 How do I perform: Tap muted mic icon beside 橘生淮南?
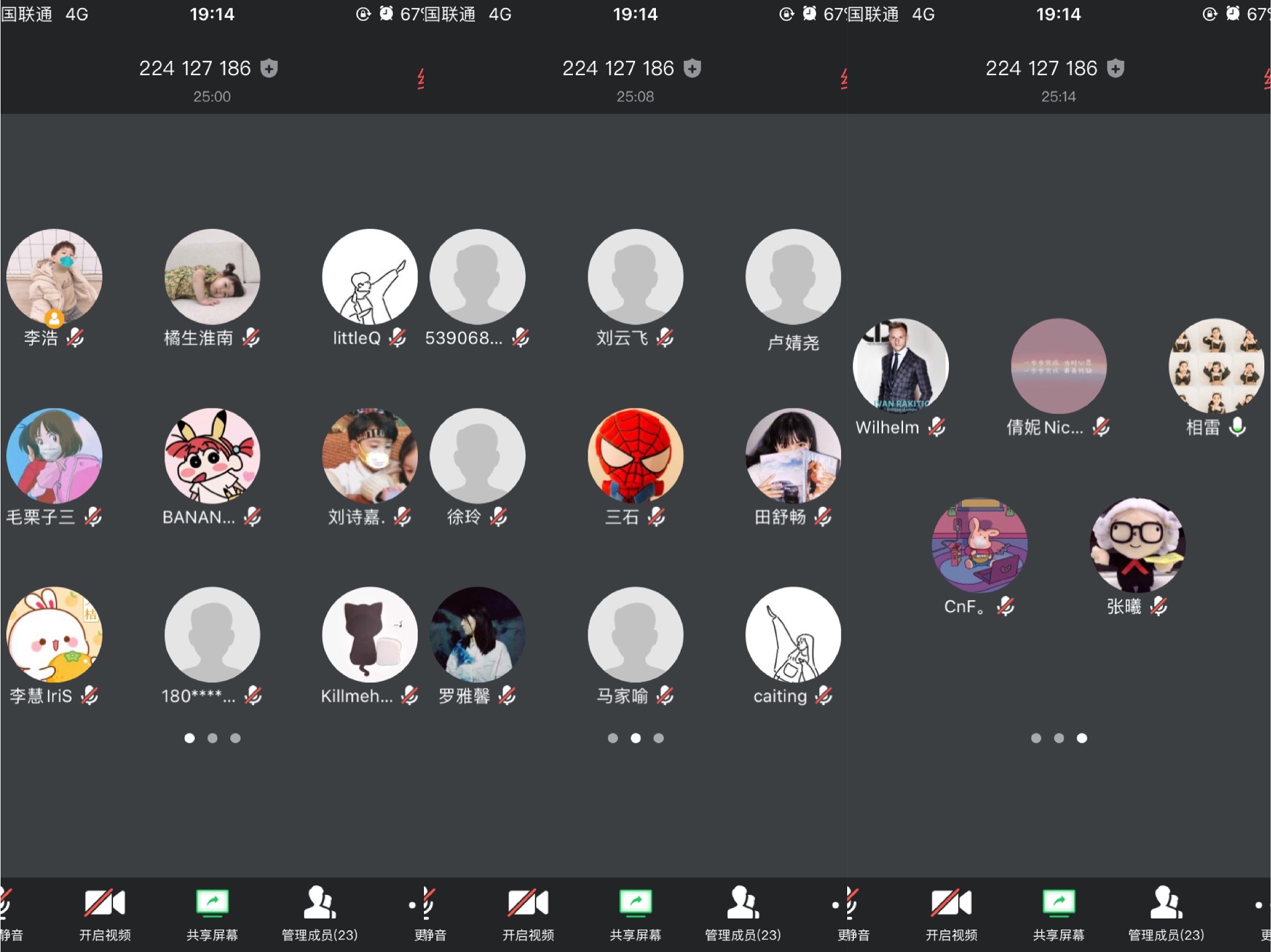pyautogui.click(x=251, y=338)
